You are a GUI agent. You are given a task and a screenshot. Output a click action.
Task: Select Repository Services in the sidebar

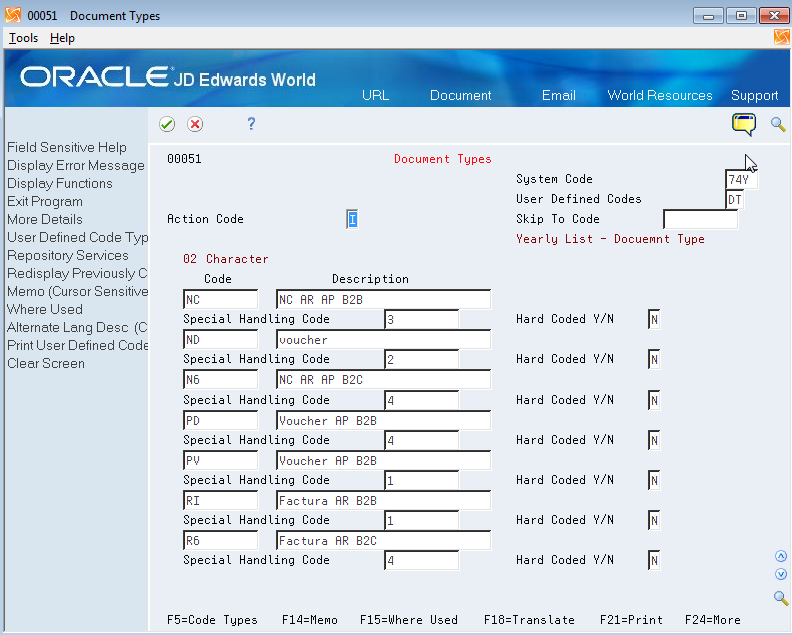click(68, 256)
